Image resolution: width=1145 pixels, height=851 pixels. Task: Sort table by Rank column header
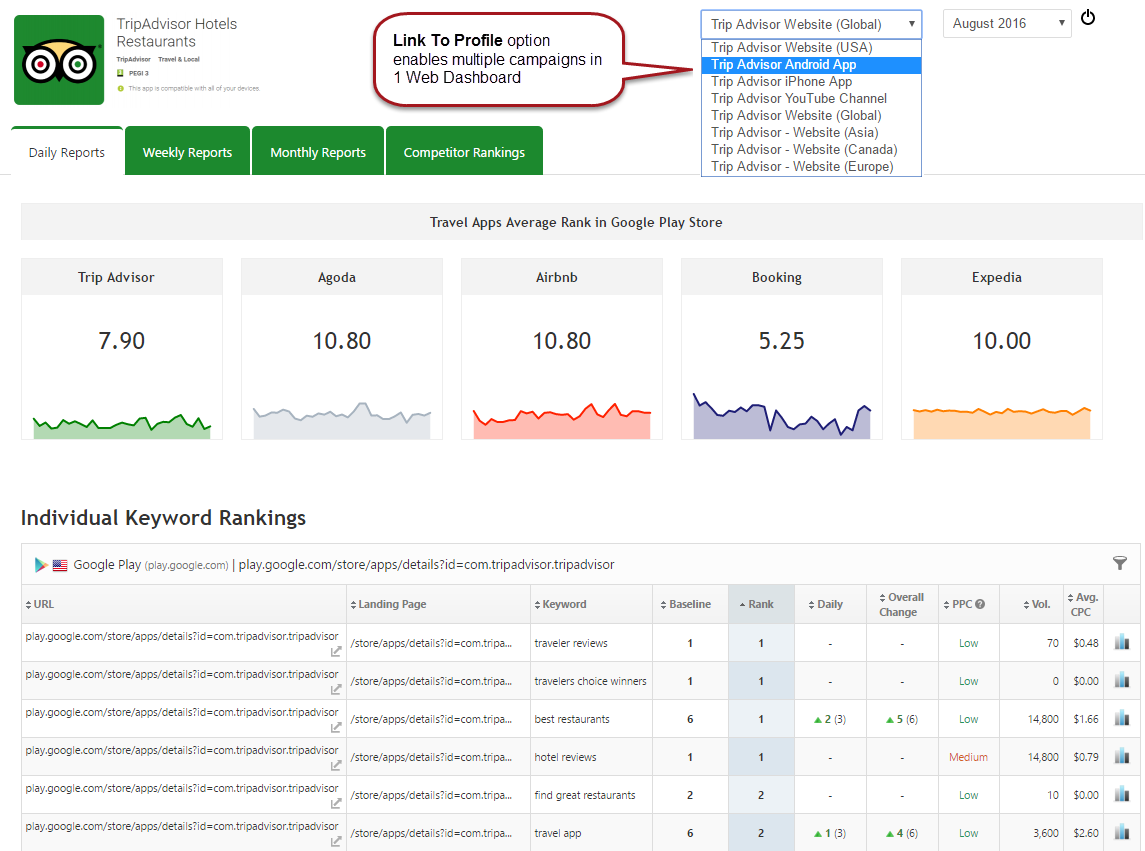click(x=760, y=604)
